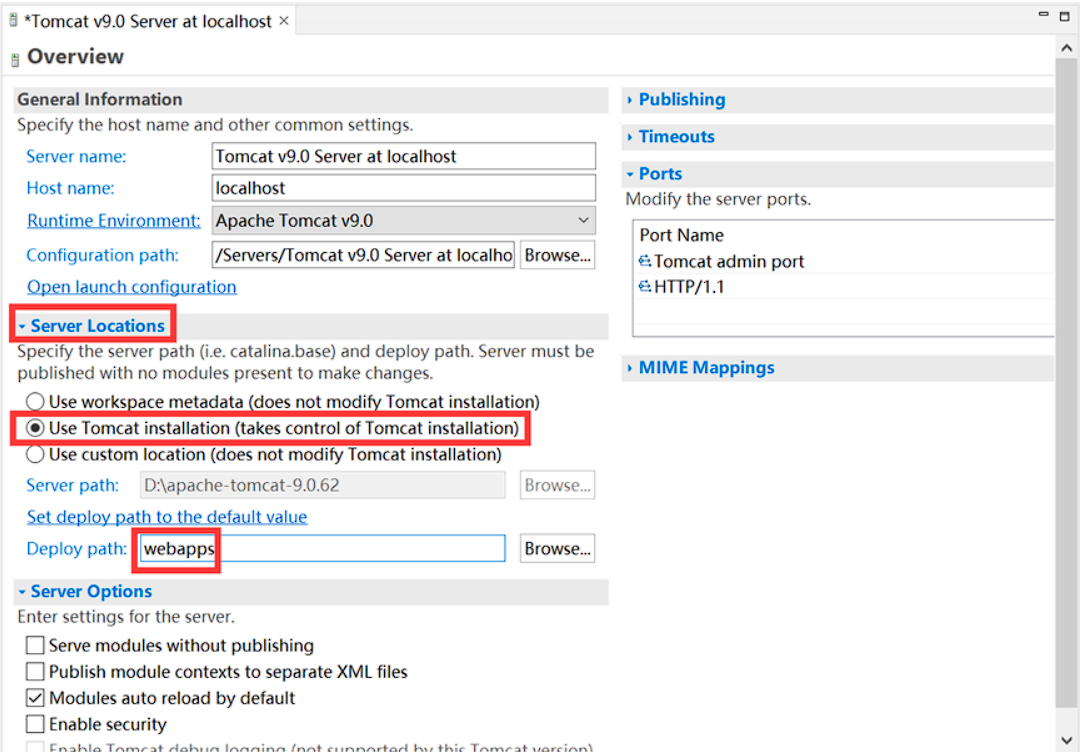This screenshot has height=752, width=1089.
Task: Click the server icon beside Overview heading
Action: 15,60
